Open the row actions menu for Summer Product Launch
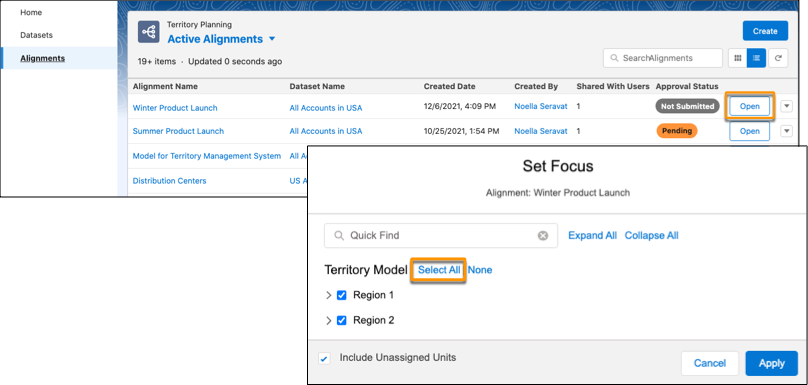The height and width of the screenshot is (385, 808). [x=786, y=131]
